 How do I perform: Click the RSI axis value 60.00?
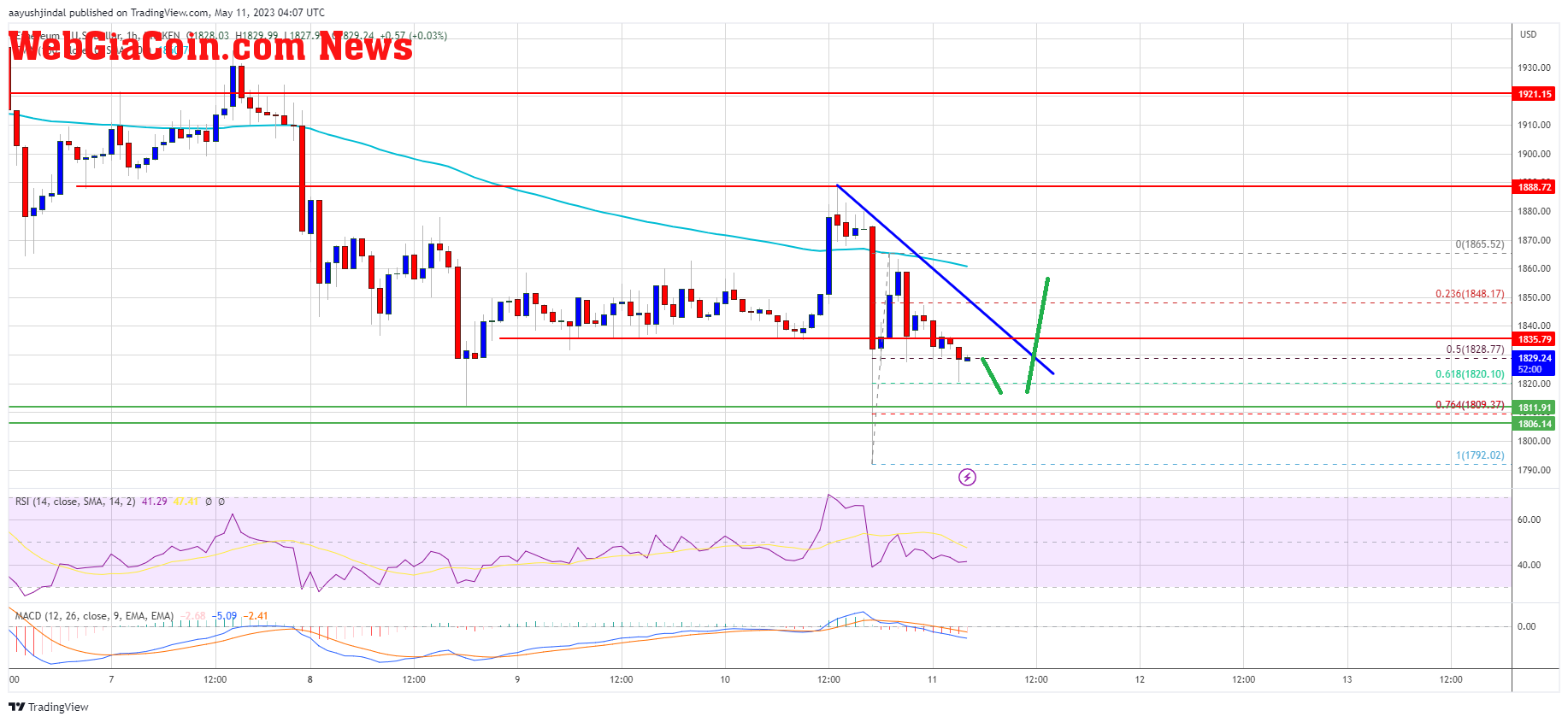[1529, 519]
